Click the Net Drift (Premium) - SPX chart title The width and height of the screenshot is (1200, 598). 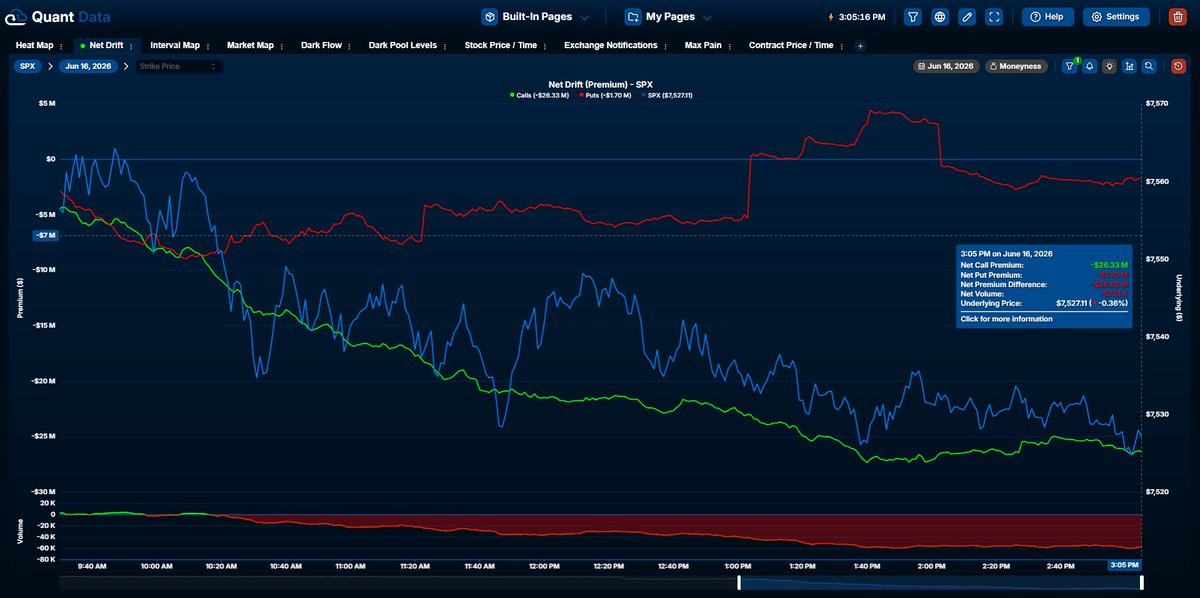click(600, 84)
